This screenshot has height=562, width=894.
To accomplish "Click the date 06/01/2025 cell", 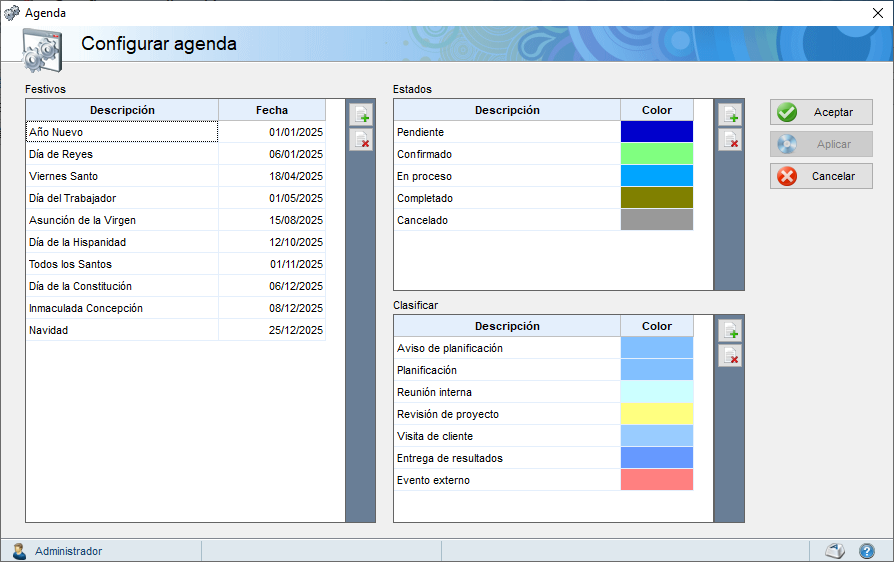I will 272,154.
